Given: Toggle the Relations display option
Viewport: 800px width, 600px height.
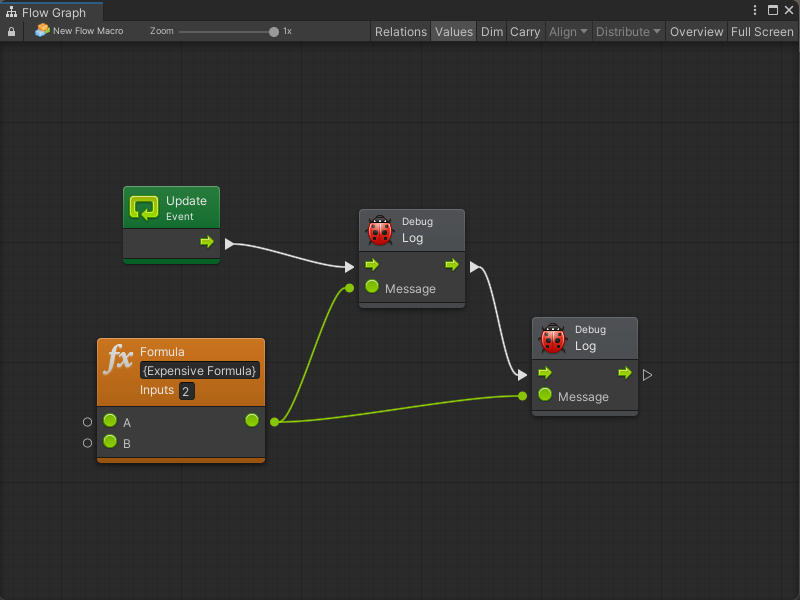Looking at the screenshot, I should click(x=400, y=32).
